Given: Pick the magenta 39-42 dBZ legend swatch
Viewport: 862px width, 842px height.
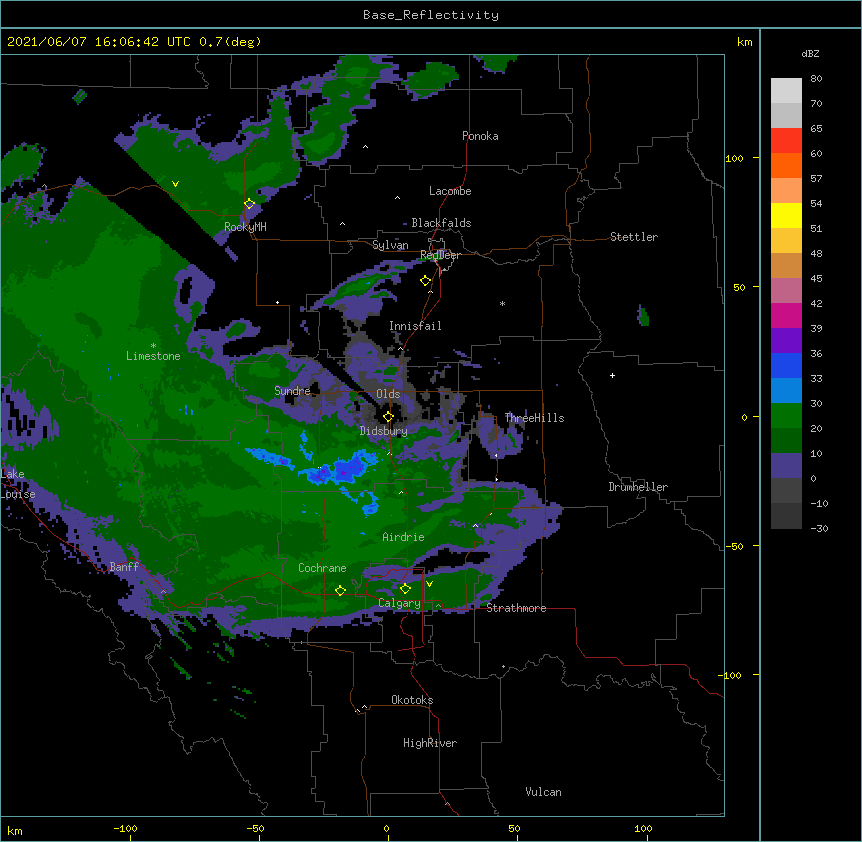Looking at the screenshot, I should click(786, 315).
